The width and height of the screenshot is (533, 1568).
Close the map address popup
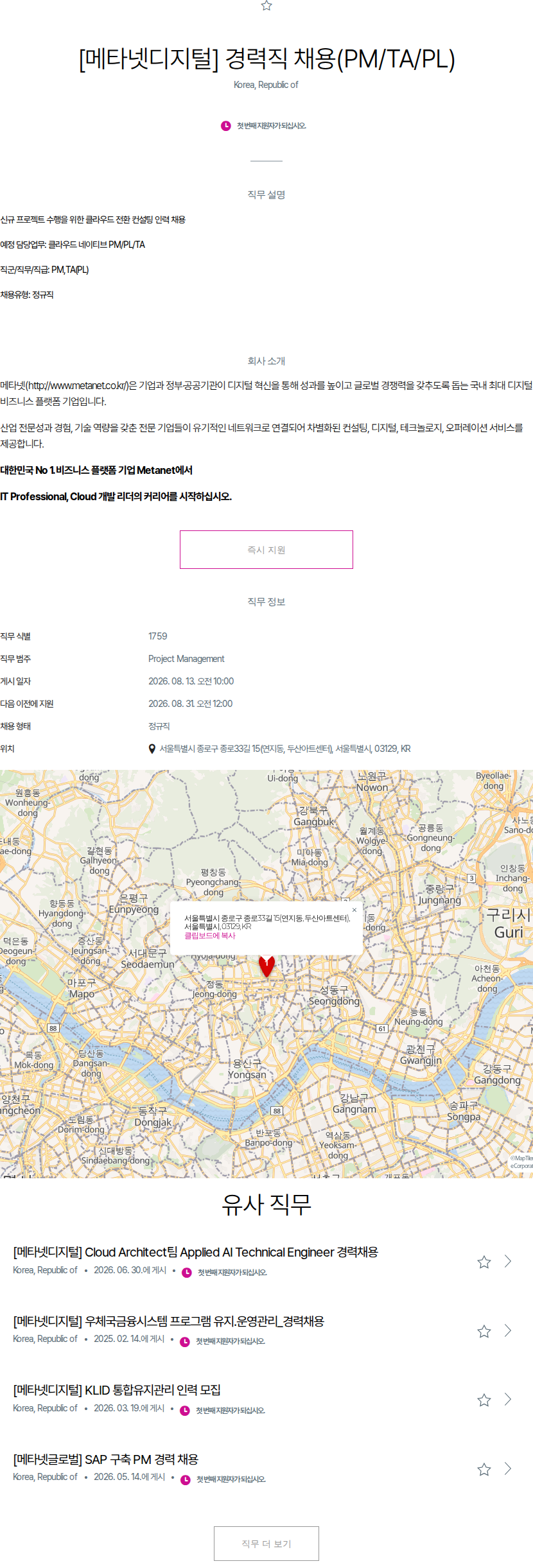click(354, 910)
